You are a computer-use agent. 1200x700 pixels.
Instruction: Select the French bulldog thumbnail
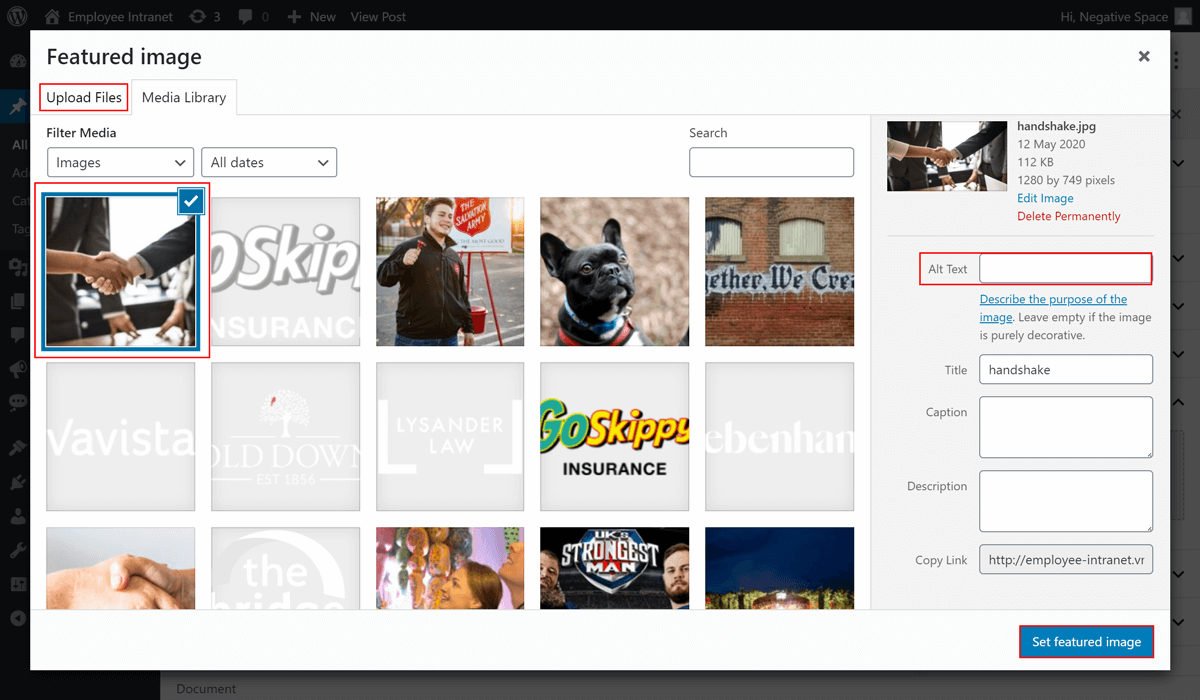point(614,271)
